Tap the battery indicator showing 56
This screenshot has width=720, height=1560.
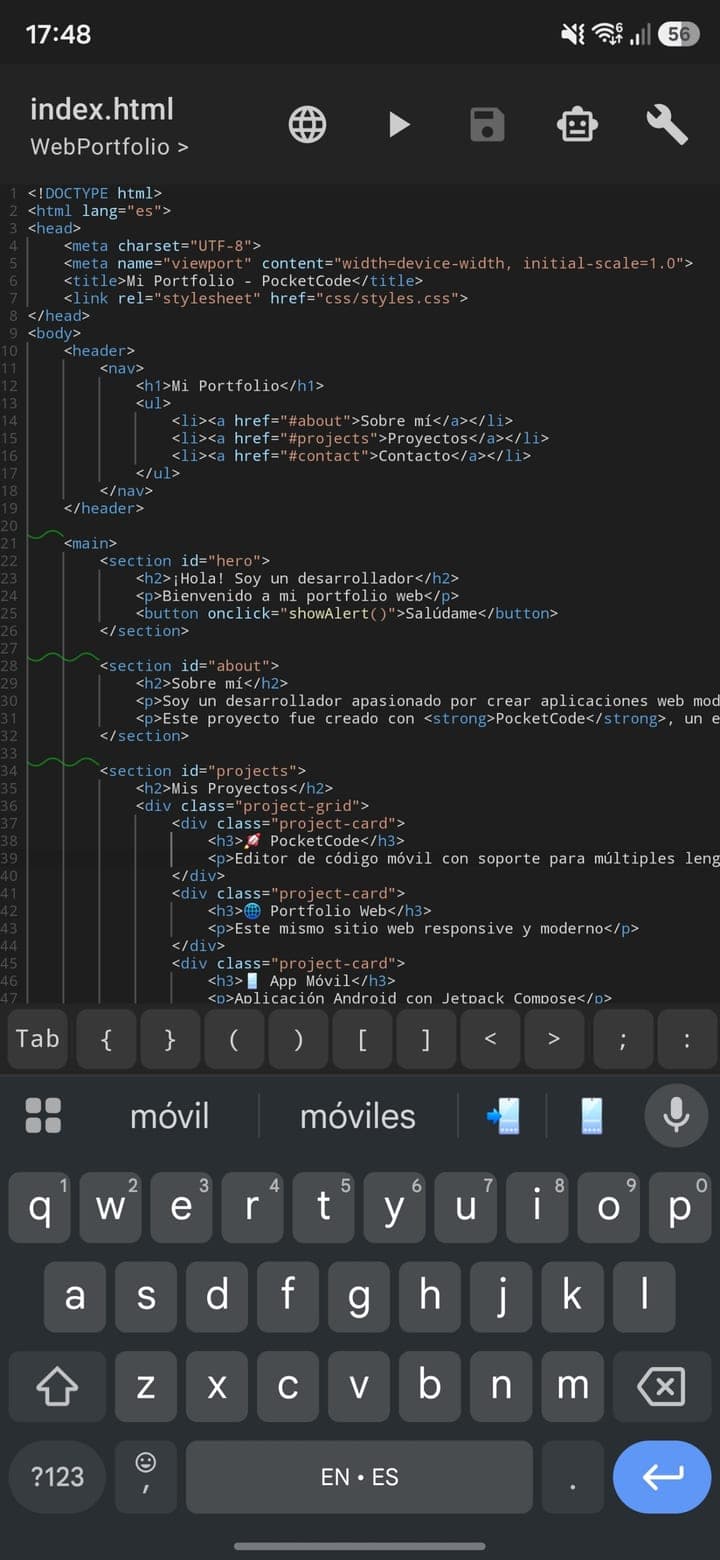point(678,34)
